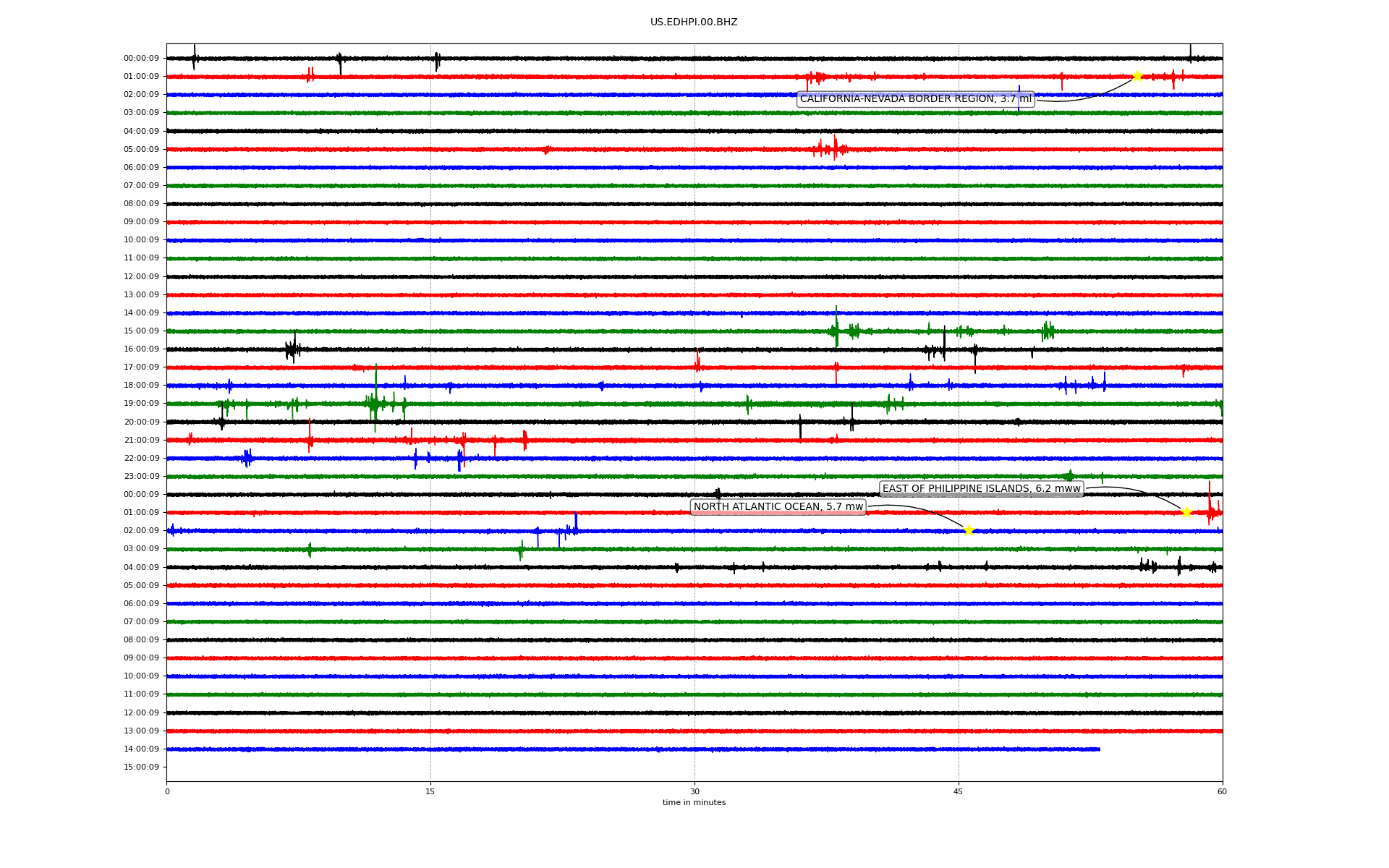Click the US.EDHPI.00.BHZ plot title
Screen dimensions: 1389x868
(694, 22)
